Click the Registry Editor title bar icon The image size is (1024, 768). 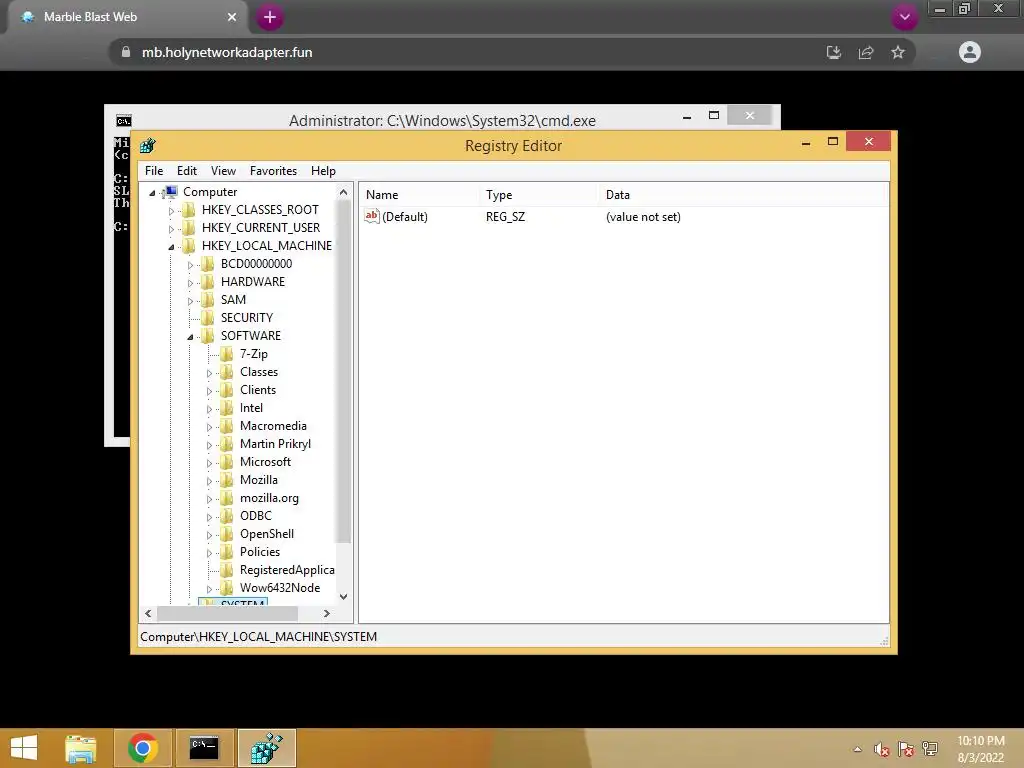coord(148,146)
